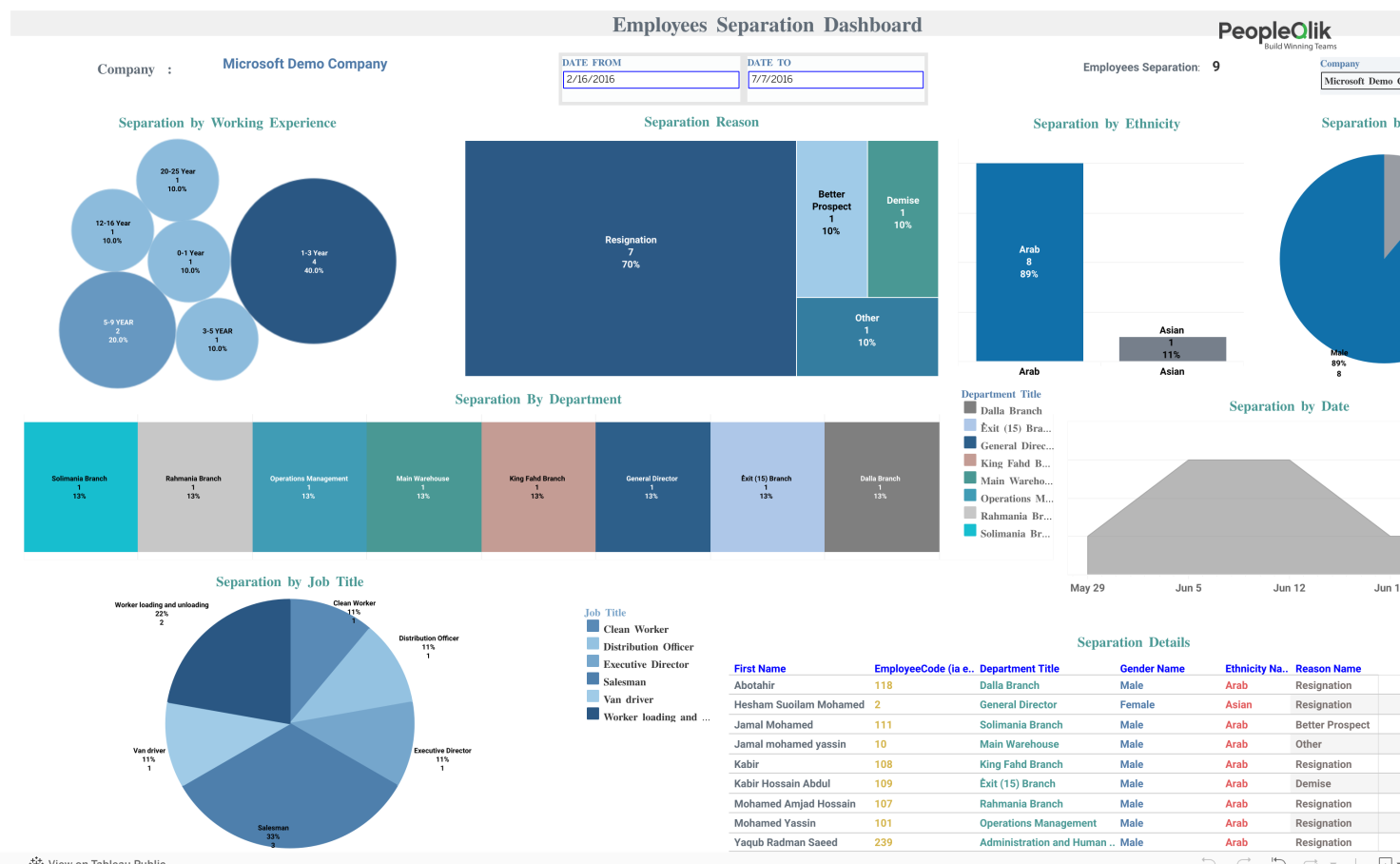Expand the EmployeeCode column header options
1400x864 pixels.
[x=924, y=668]
